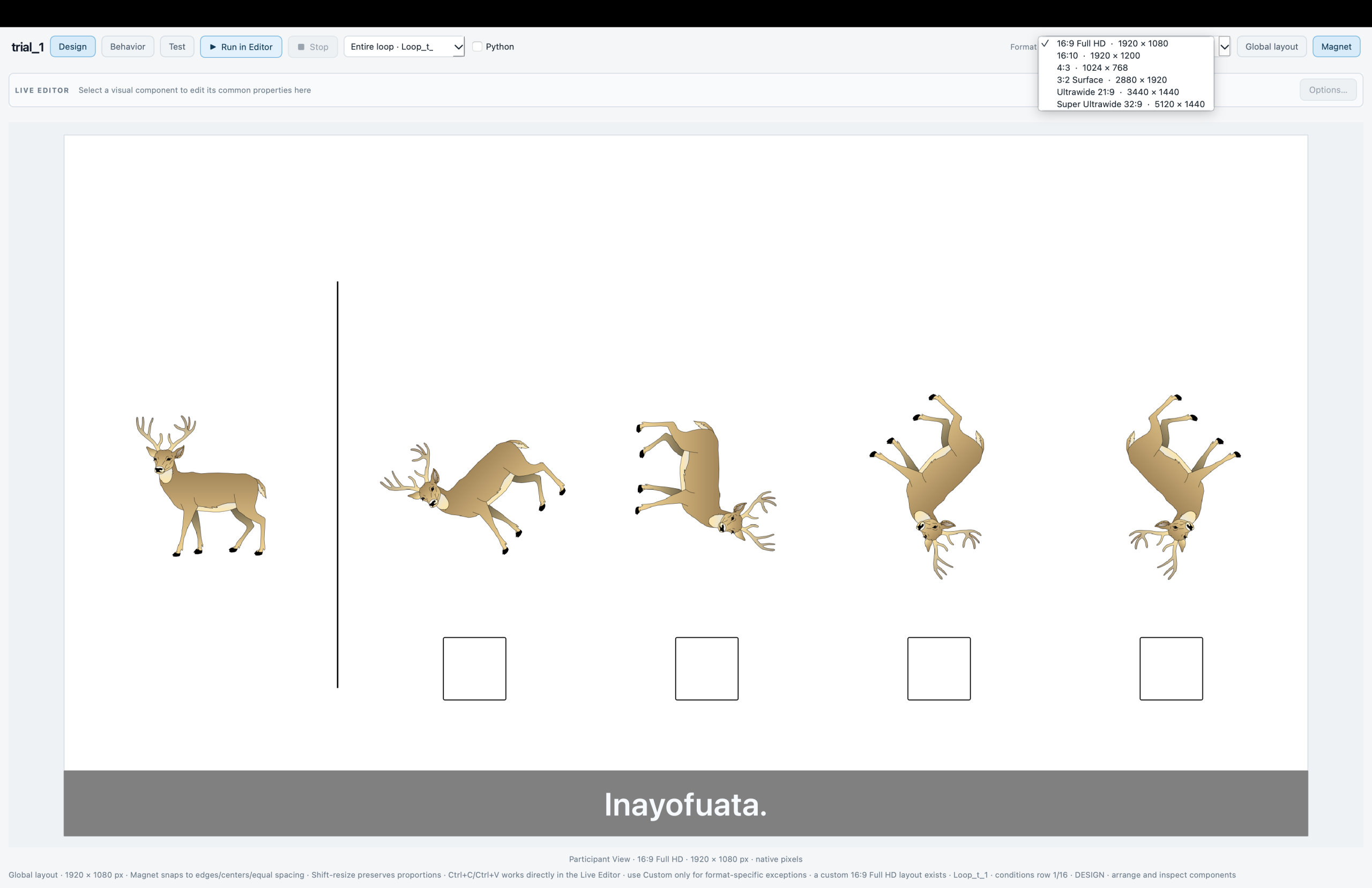The image size is (1372, 888).
Task: Select 16:9 Full HD 1920 × 1080 format
Action: pos(1126,43)
